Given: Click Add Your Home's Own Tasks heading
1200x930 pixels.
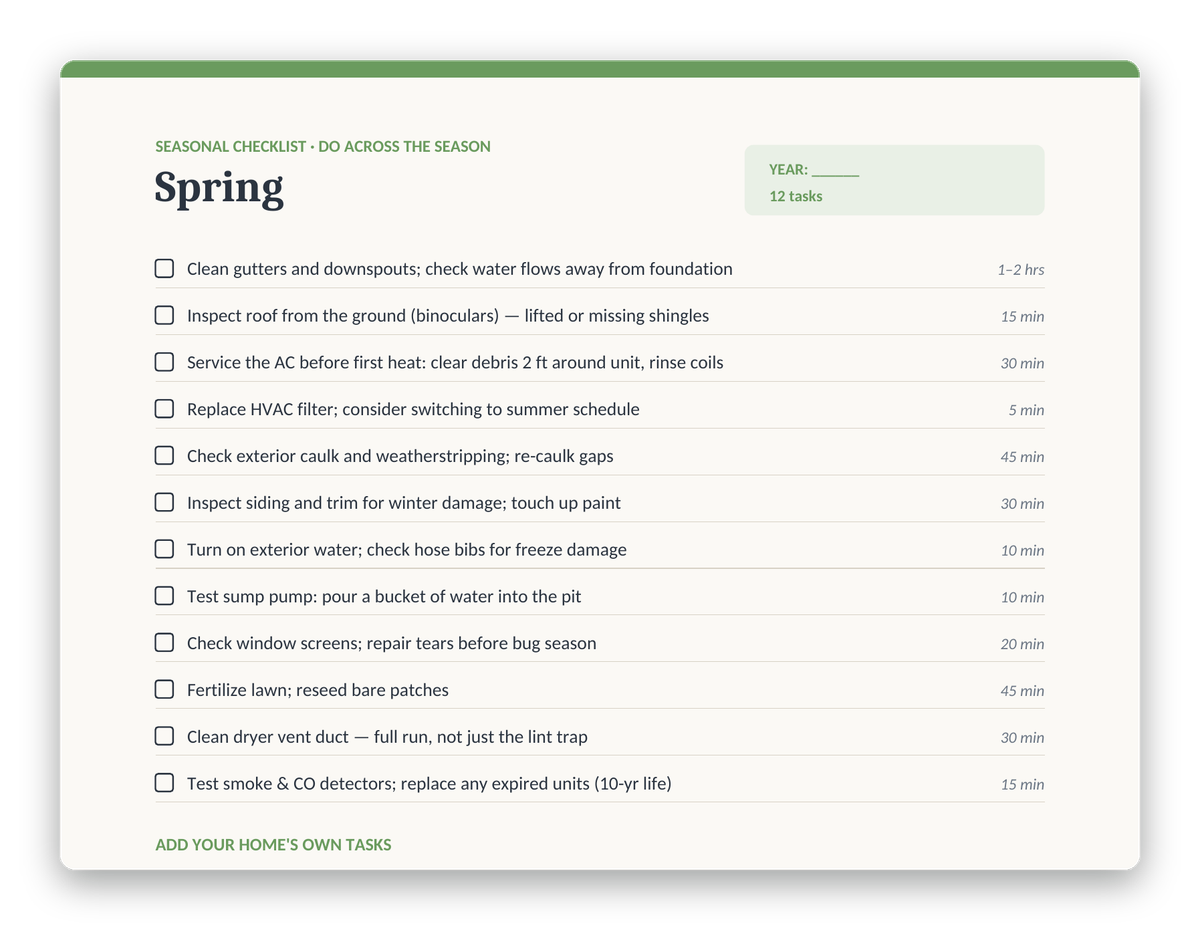Looking at the screenshot, I should 273,845.
